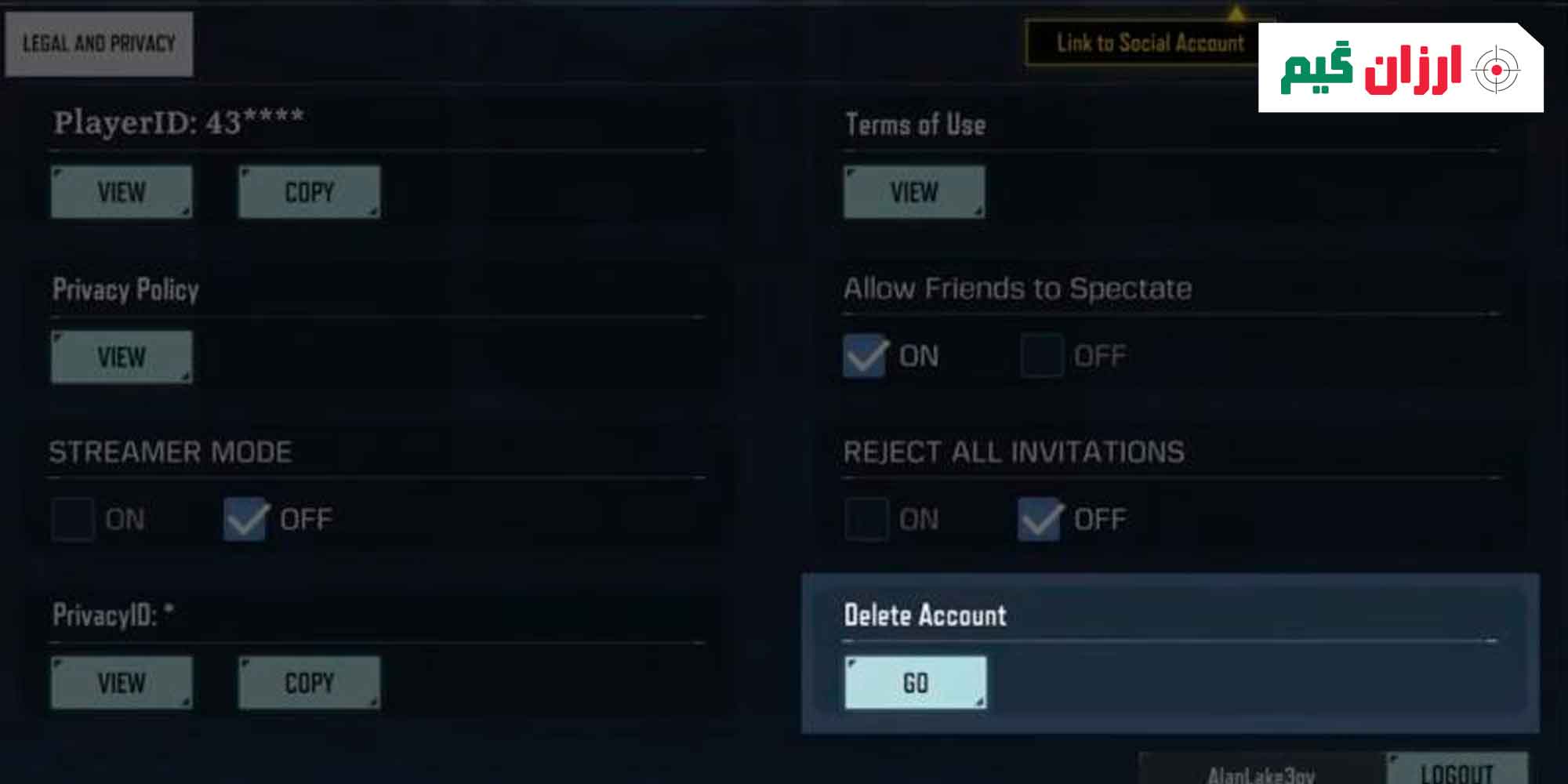Enable Allow Friends to Spectate ON checkbox
Image resolution: width=1568 pixels, height=784 pixels.
click(x=866, y=356)
